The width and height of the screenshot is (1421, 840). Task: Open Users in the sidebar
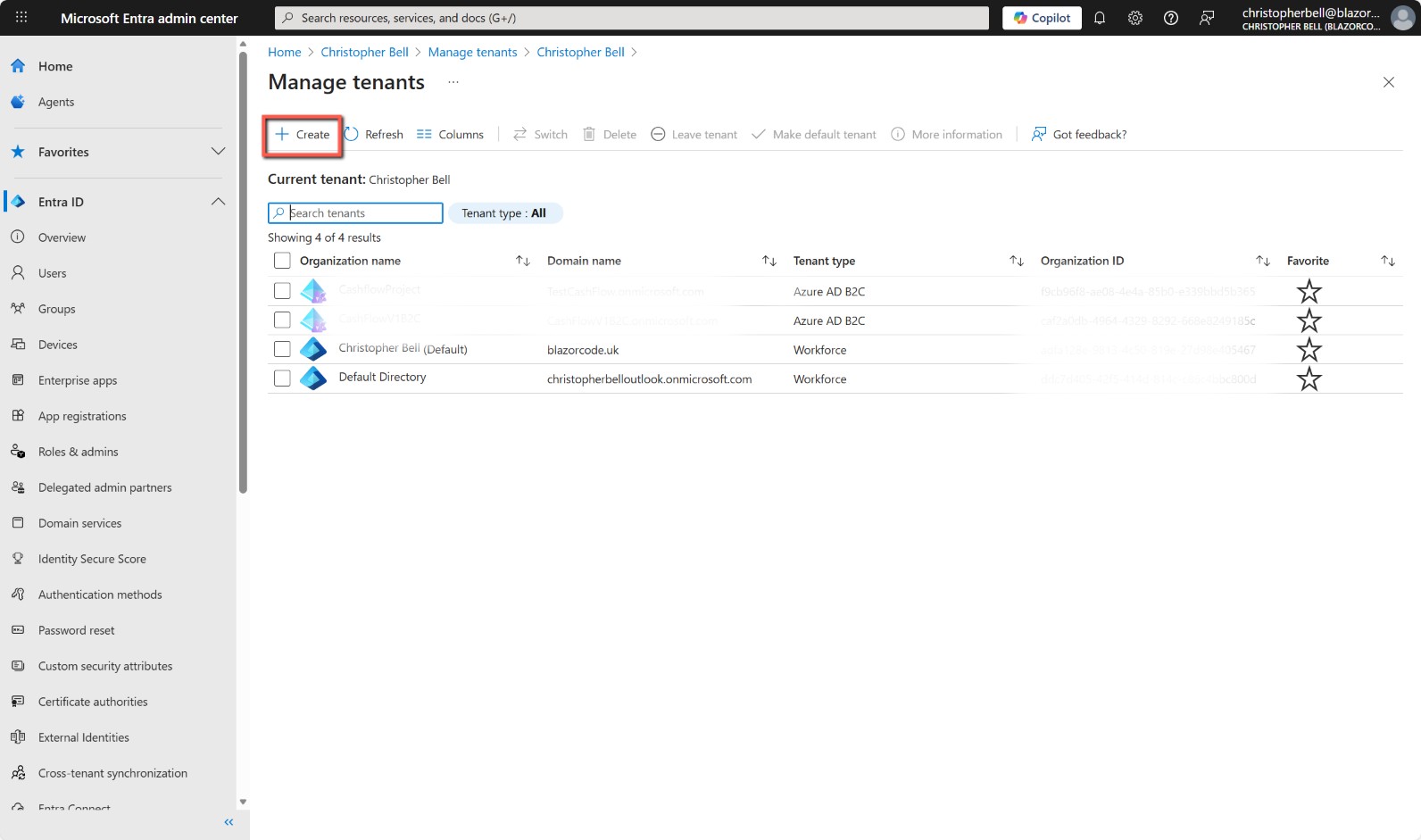tap(52, 273)
